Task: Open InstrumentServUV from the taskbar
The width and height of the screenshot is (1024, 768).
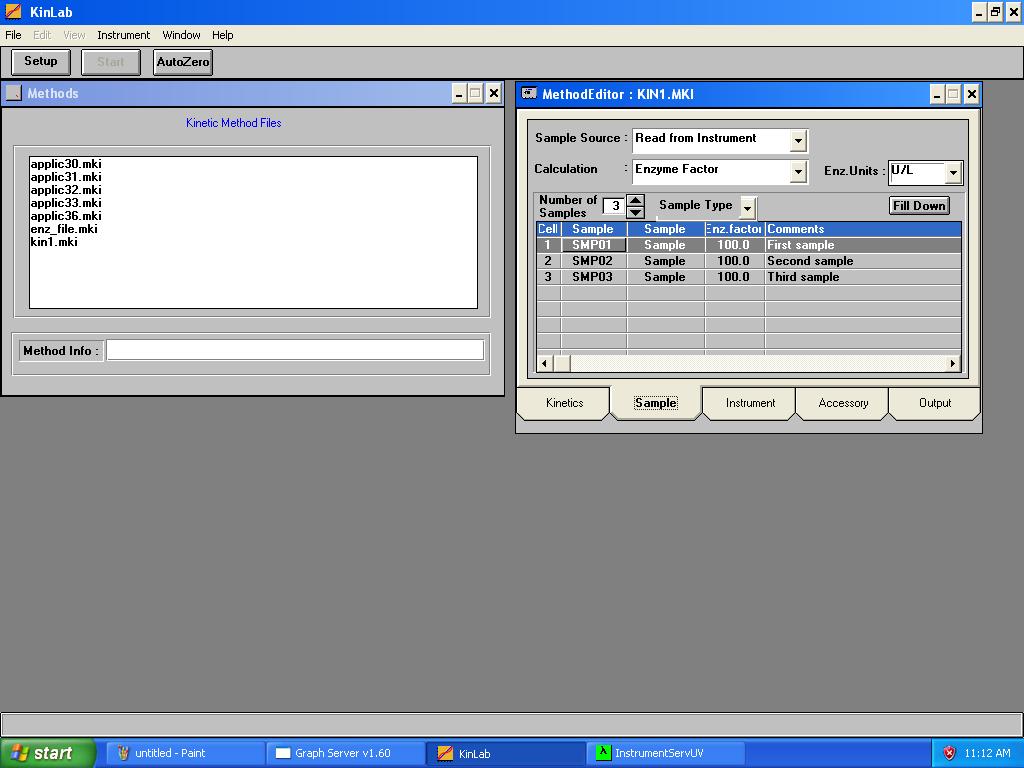Action: pyautogui.click(x=664, y=753)
